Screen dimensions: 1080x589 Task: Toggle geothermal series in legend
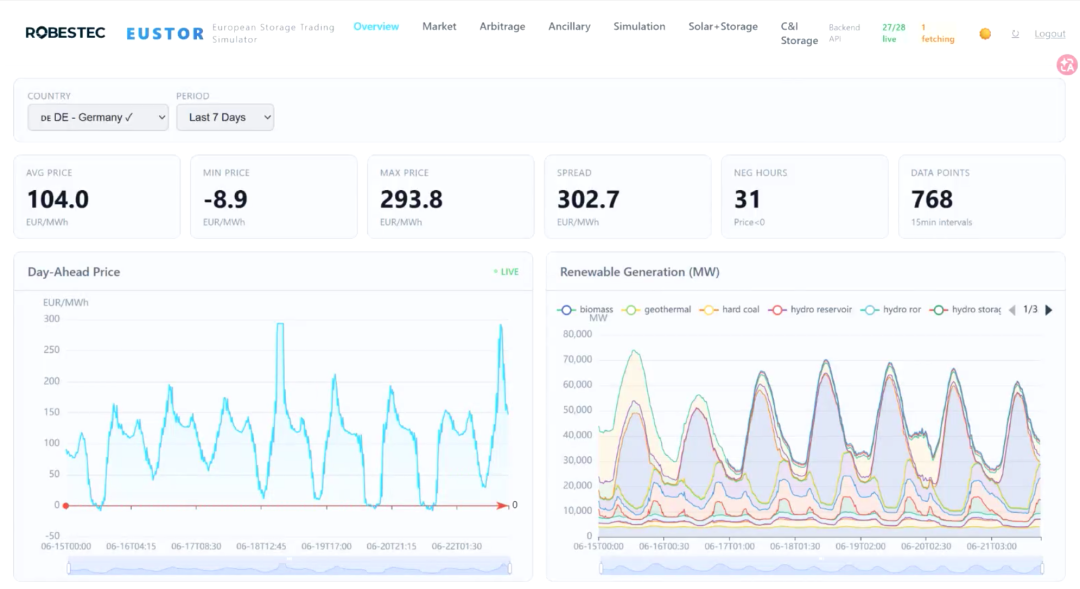(x=656, y=310)
